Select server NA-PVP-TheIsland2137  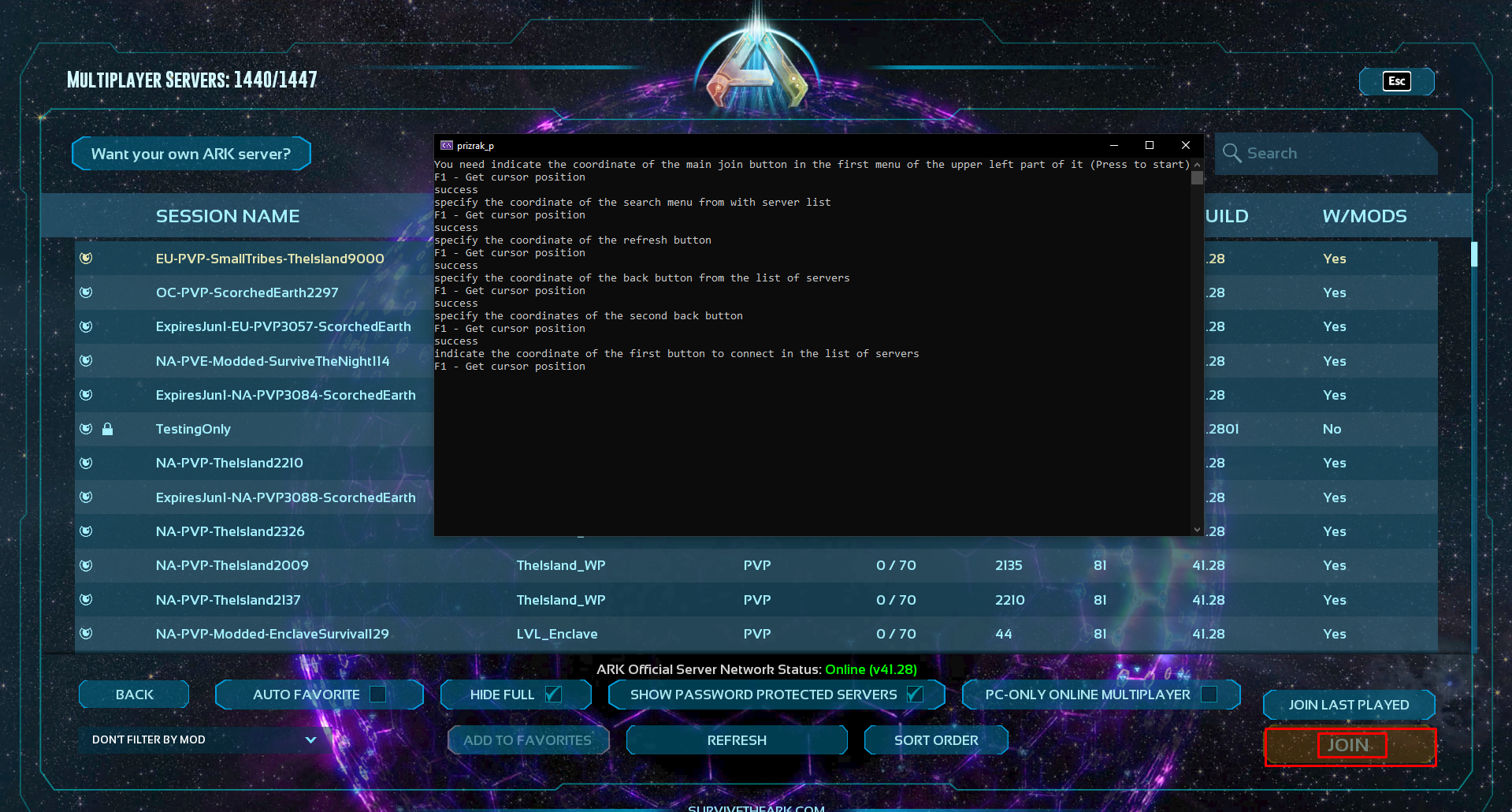tap(228, 600)
